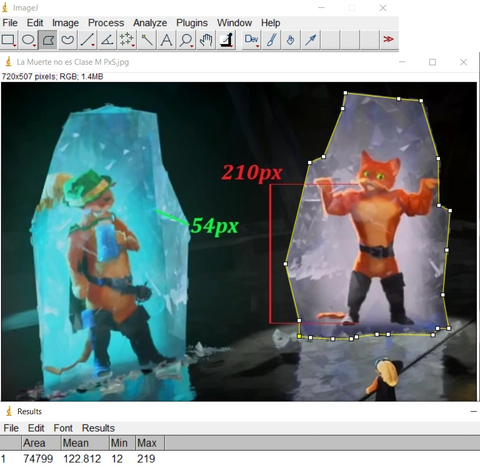Select the Flood fill tool

(291, 40)
